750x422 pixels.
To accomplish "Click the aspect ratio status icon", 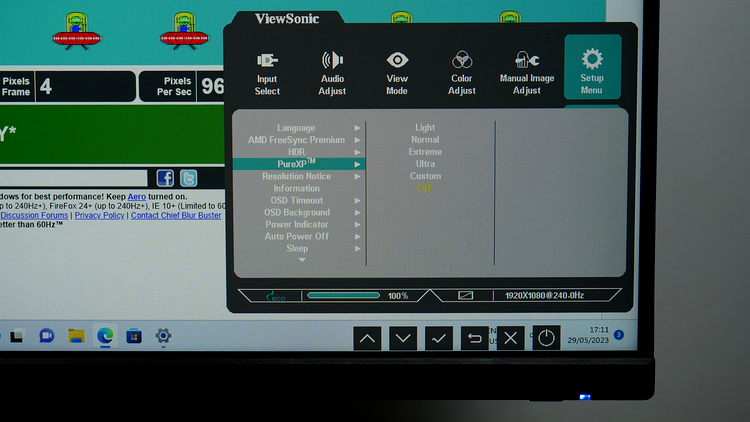I will (x=465, y=295).
